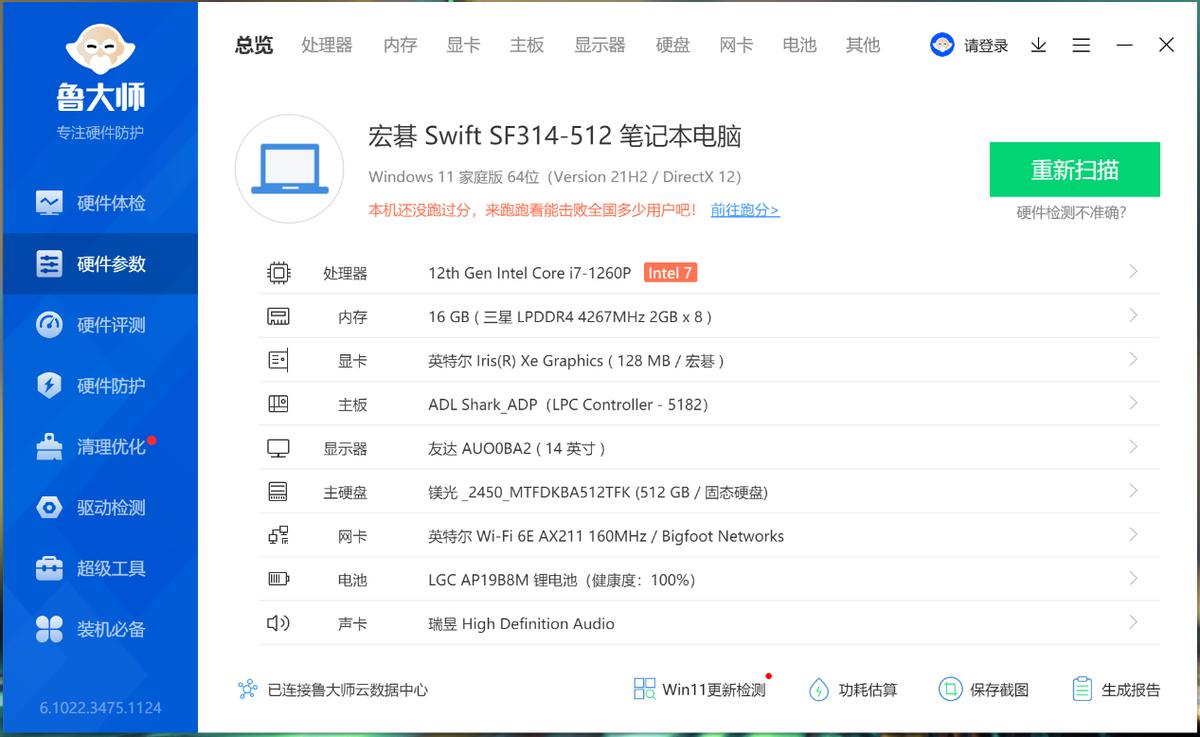Switch to the 硬盘 tab
The image size is (1200, 737).
pyautogui.click(x=673, y=45)
